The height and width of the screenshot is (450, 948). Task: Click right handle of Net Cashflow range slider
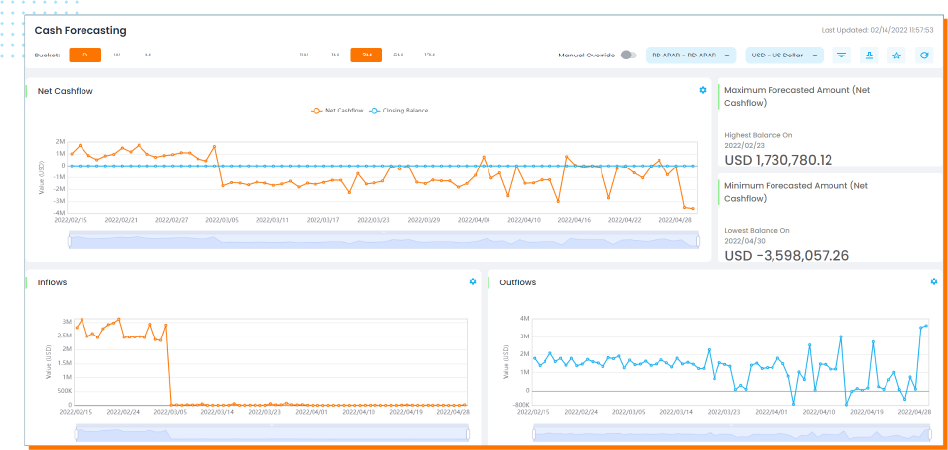point(698,241)
